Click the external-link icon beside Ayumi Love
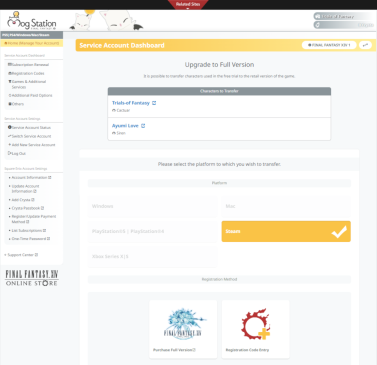This screenshot has height=365, width=377. click(x=143, y=126)
